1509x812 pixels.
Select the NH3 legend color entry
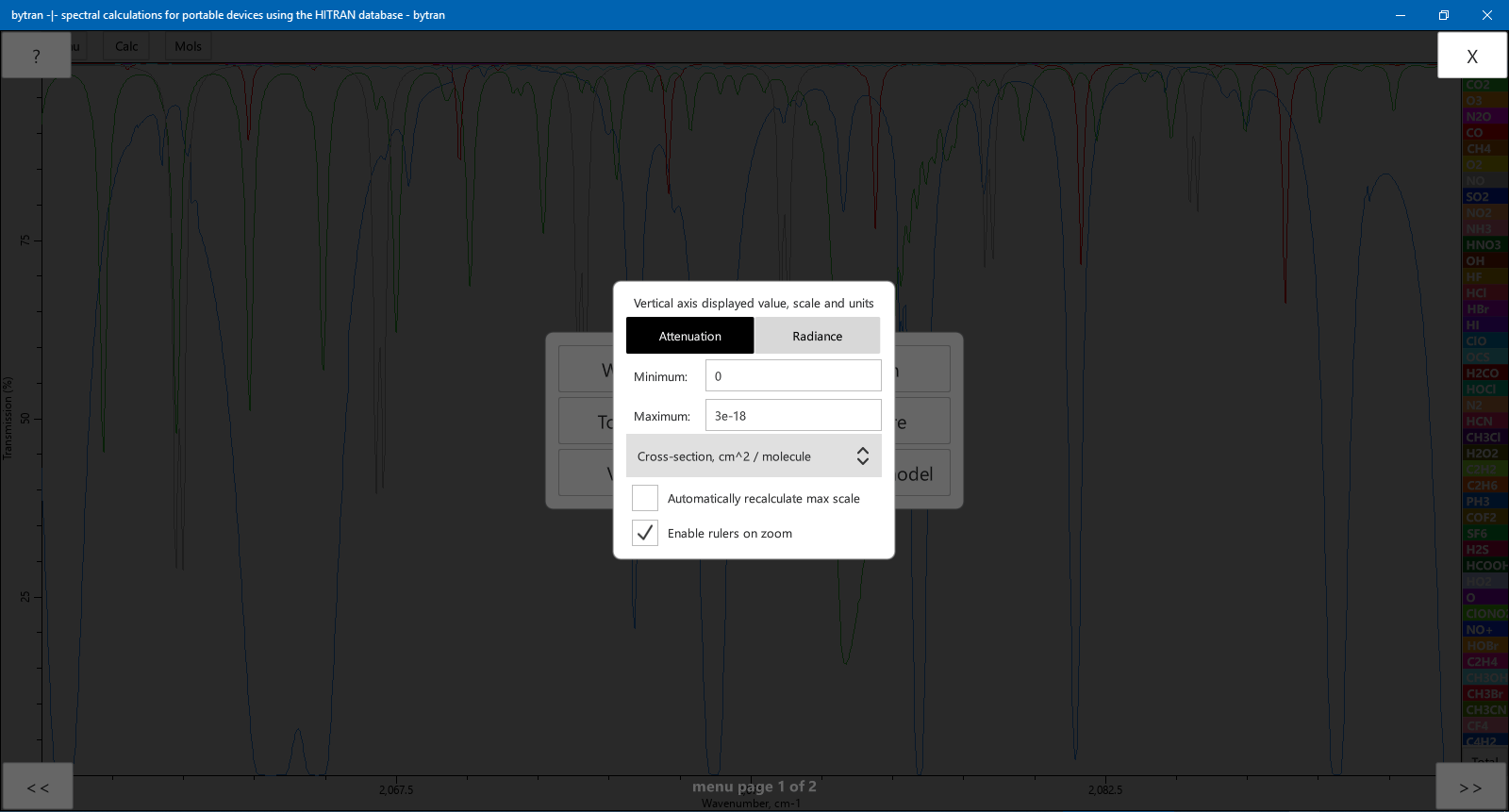coord(1484,229)
